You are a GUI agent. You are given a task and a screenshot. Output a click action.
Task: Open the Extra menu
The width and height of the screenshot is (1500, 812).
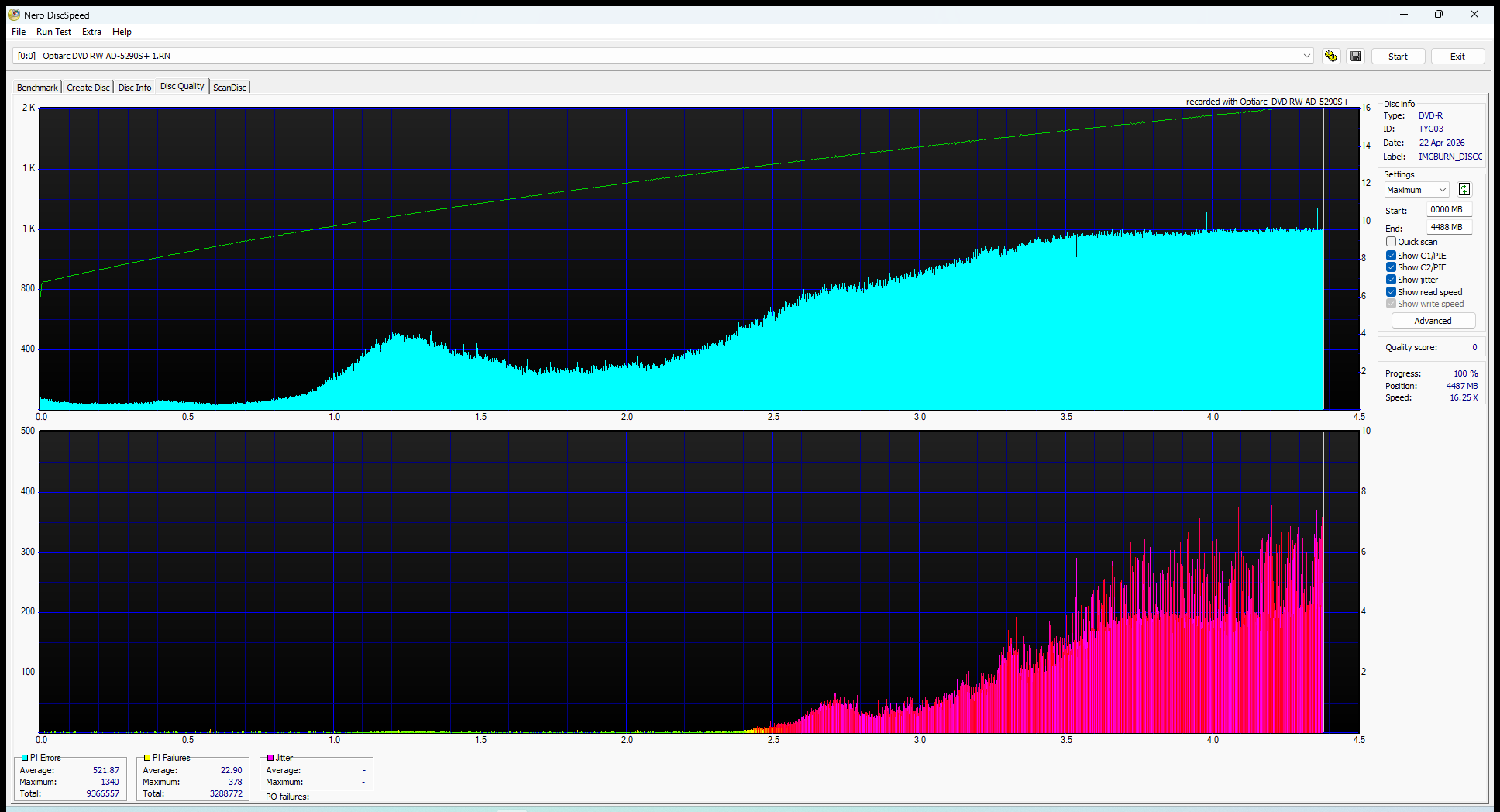tap(91, 32)
